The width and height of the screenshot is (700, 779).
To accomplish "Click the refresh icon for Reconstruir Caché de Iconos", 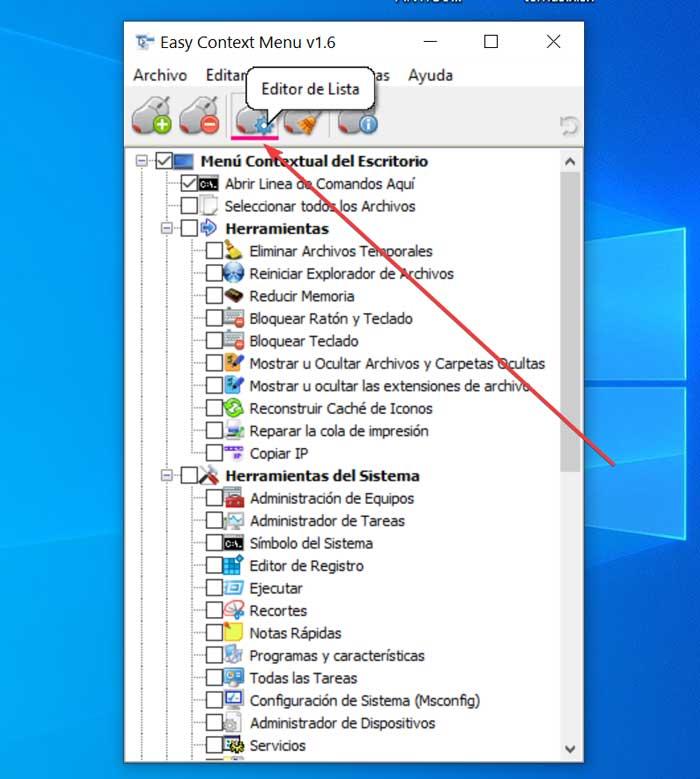I will tap(233, 408).
